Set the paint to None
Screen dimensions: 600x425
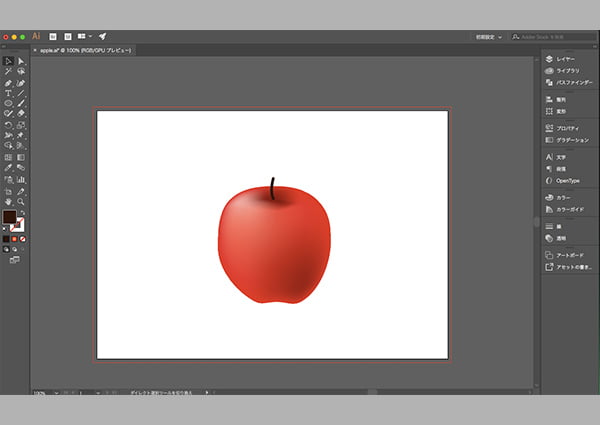(x=22, y=239)
